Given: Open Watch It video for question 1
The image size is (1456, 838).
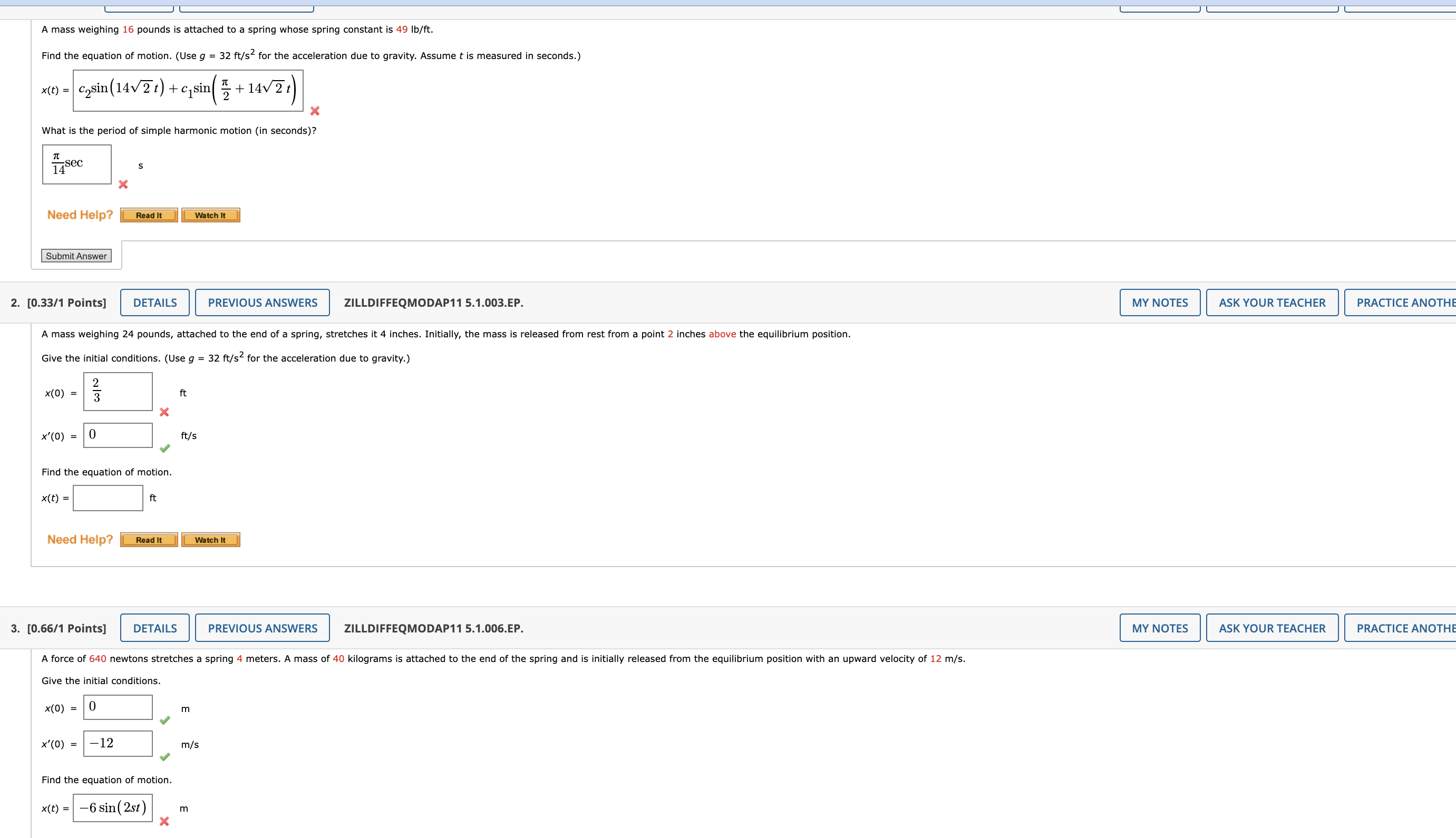Looking at the screenshot, I should point(210,215).
